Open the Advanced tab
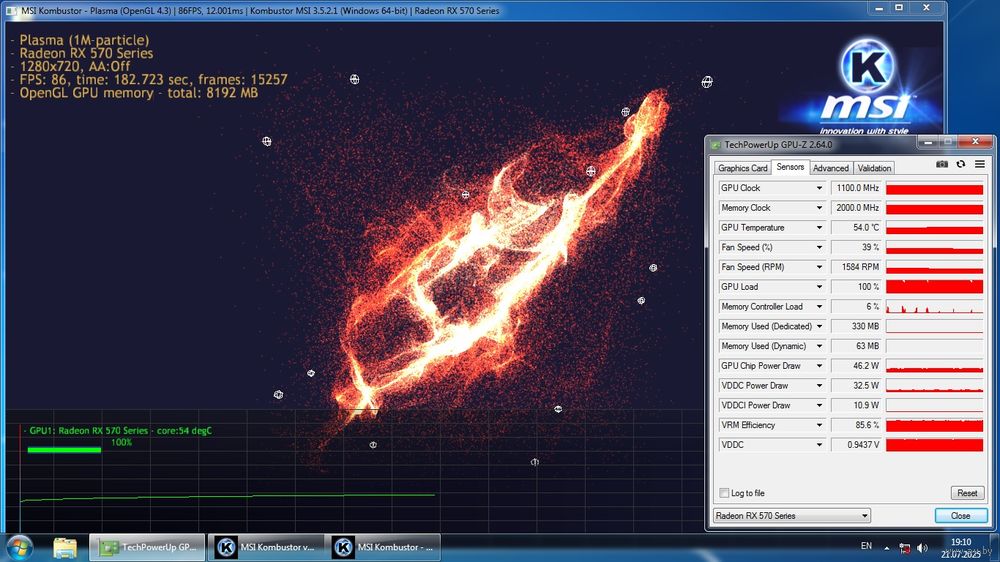1000x562 pixels. [x=830, y=168]
